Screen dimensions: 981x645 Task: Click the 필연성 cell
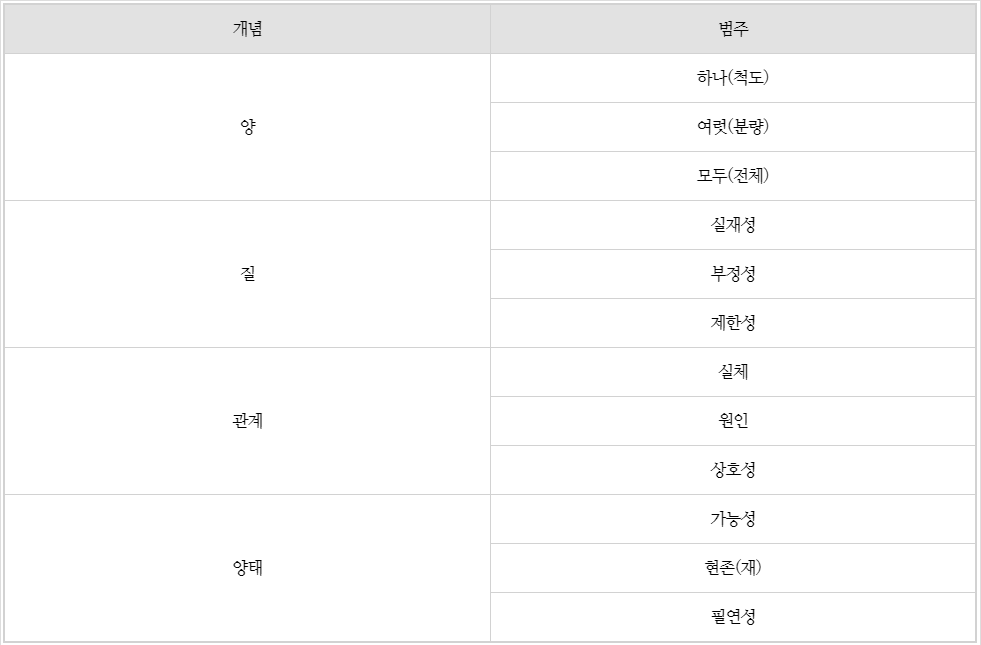tap(733, 617)
